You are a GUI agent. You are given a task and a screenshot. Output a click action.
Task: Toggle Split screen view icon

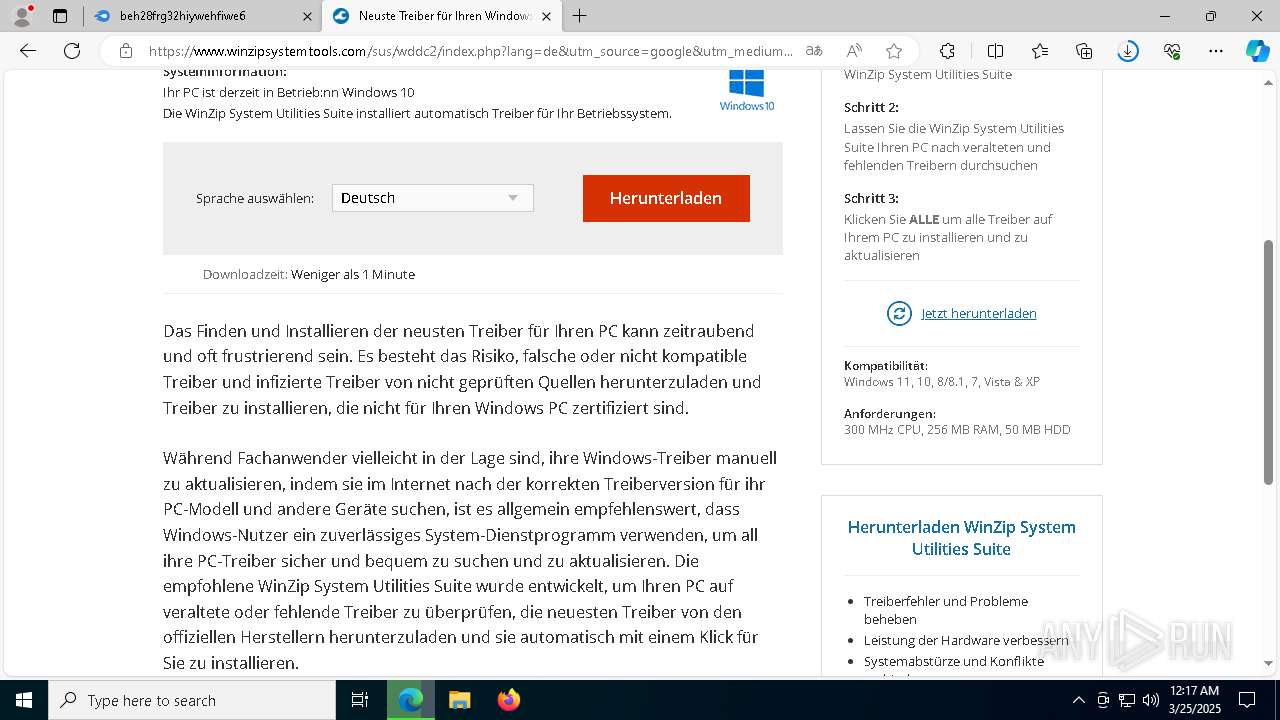[995, 51]
